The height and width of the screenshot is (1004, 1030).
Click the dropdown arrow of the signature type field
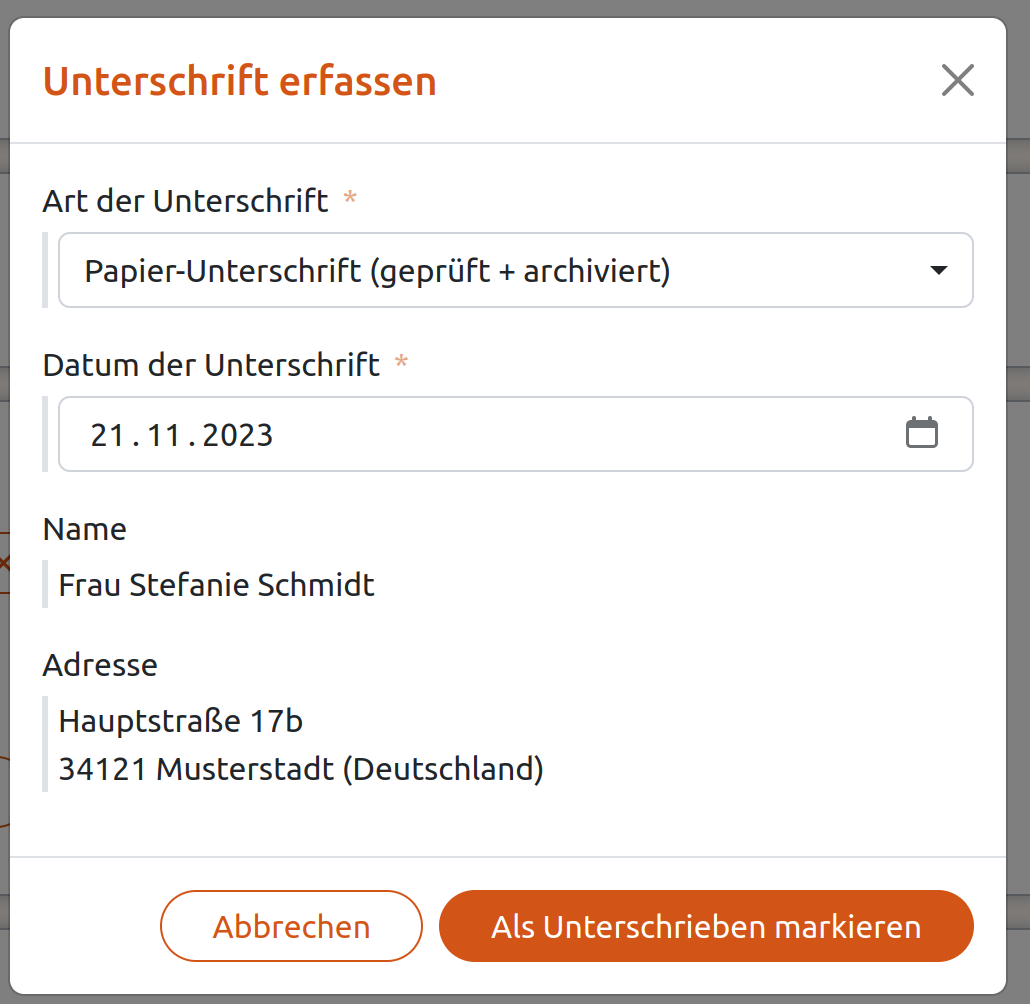point(938,270)
